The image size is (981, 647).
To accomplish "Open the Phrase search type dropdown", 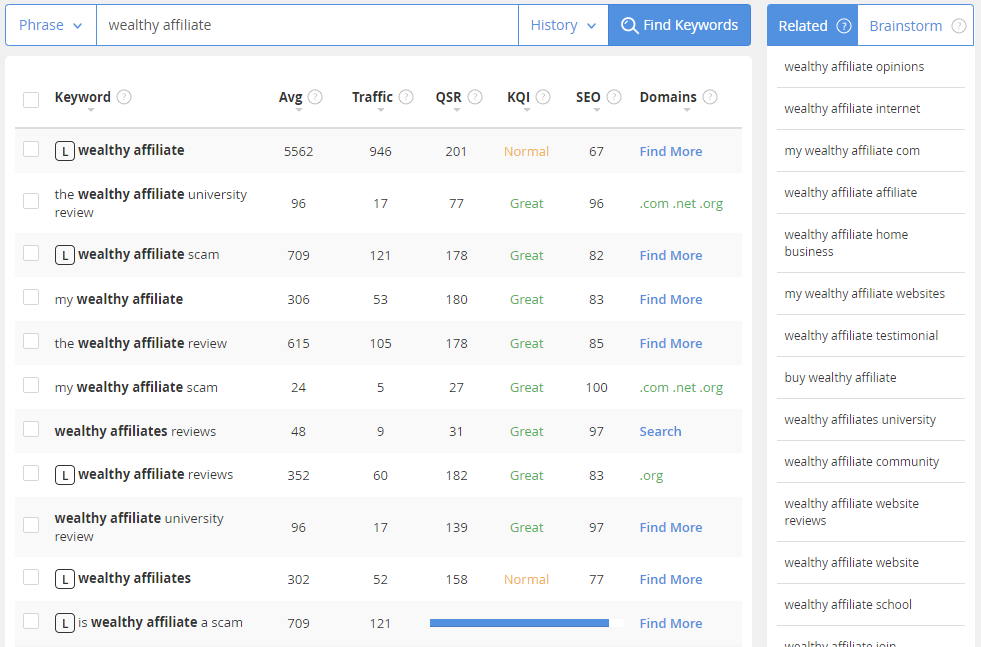I will point(51,25).
